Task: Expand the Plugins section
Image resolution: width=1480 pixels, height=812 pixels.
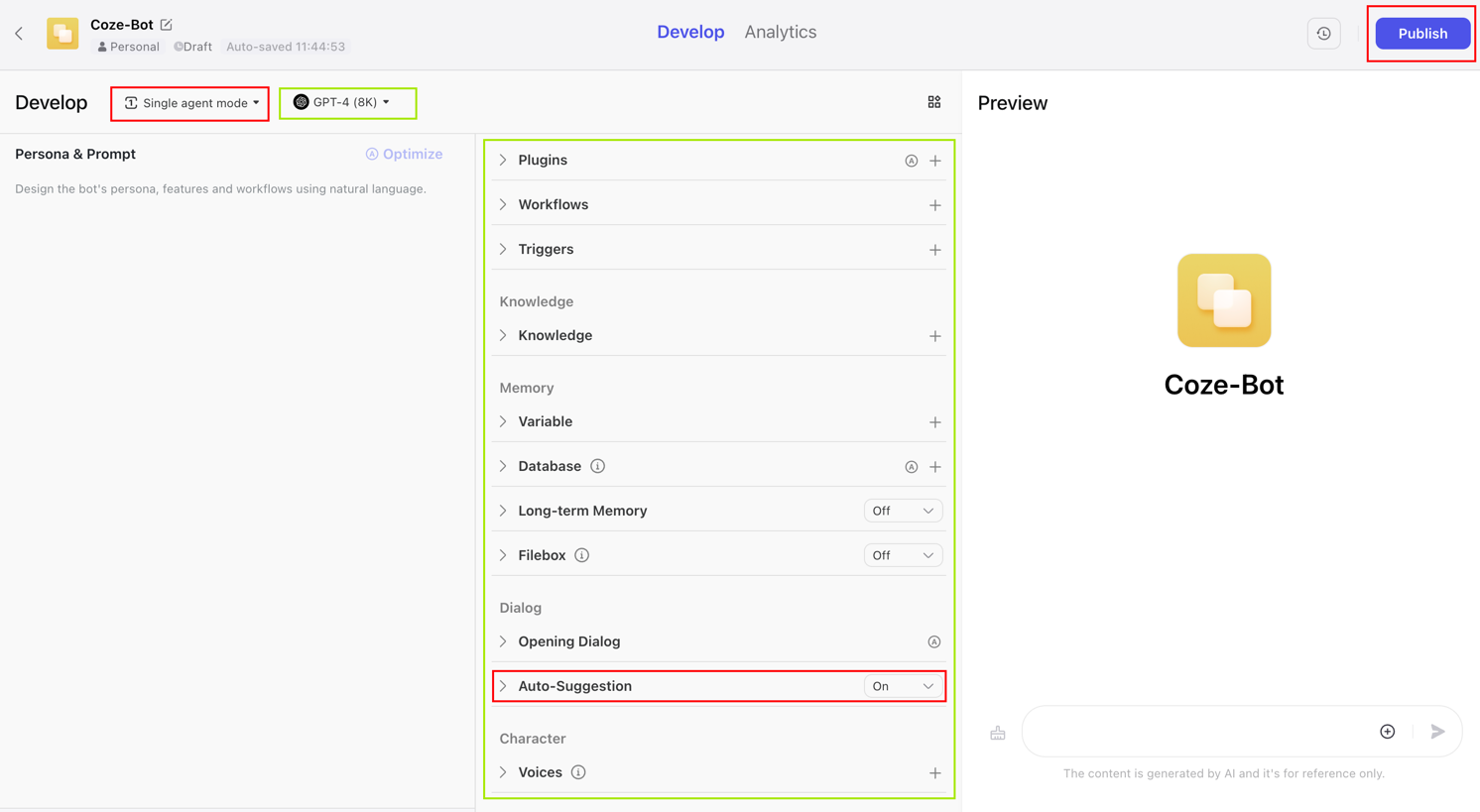Action: point(503,160)
